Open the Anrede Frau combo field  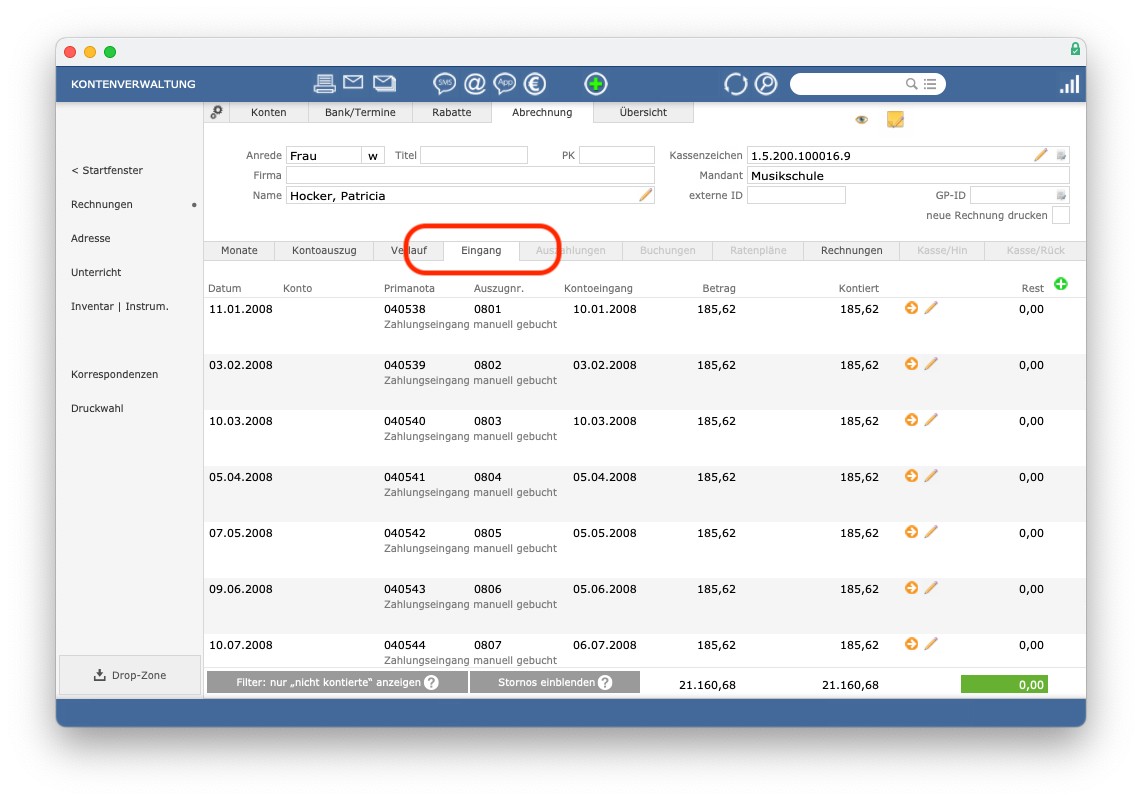pos(324,155)
